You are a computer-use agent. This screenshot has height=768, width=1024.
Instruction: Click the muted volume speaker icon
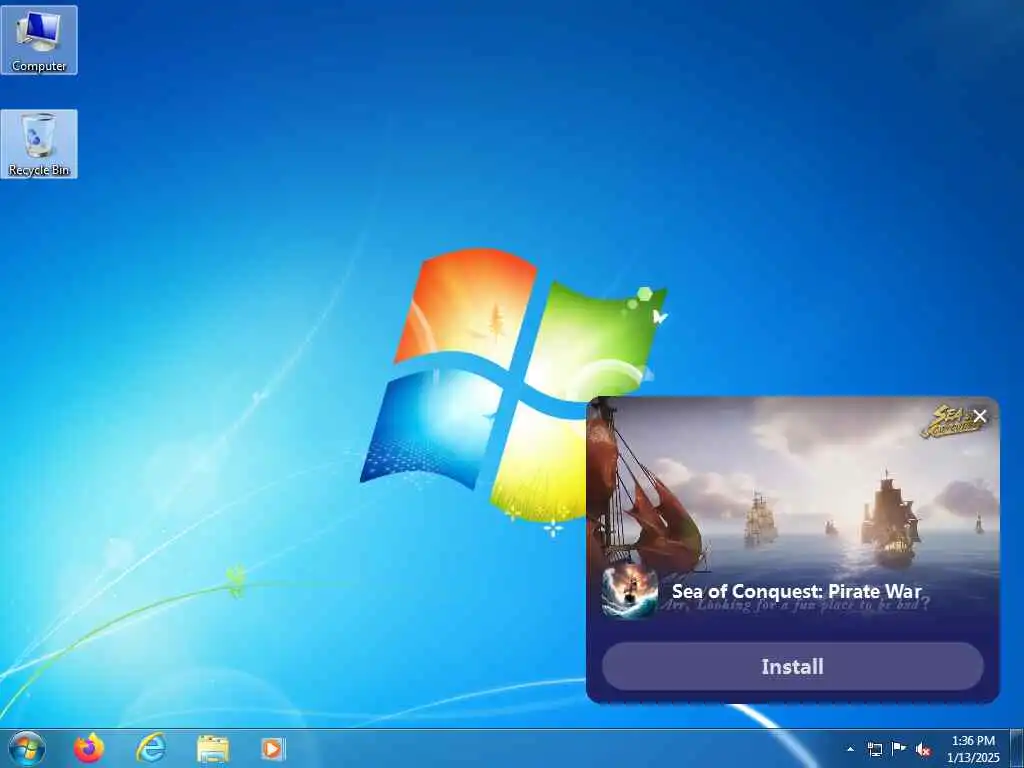923,749
